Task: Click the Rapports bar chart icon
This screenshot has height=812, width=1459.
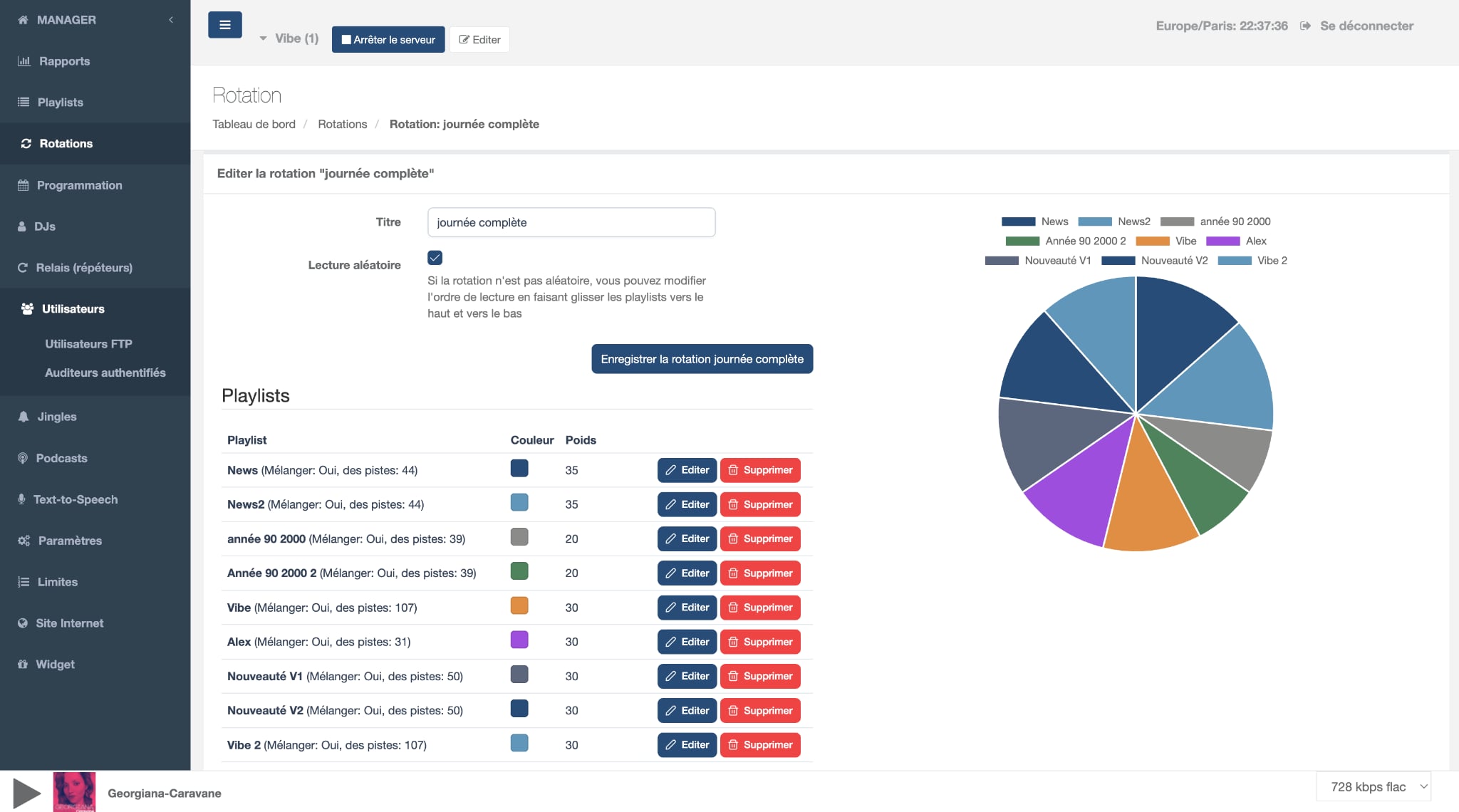Action: [x=24, y=61]
